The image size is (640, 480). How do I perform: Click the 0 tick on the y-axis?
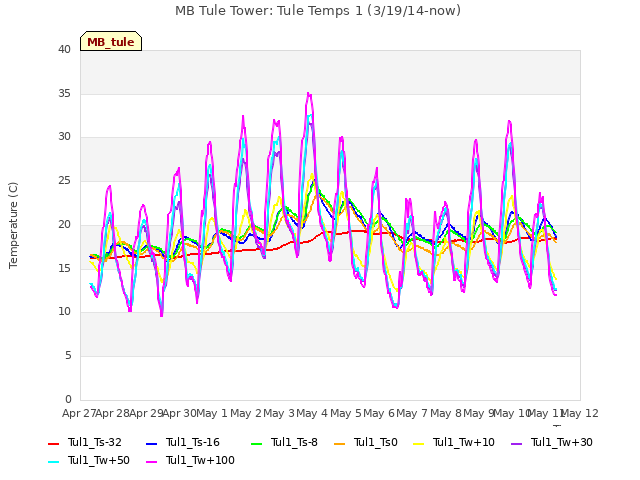(x=68, y=399)
